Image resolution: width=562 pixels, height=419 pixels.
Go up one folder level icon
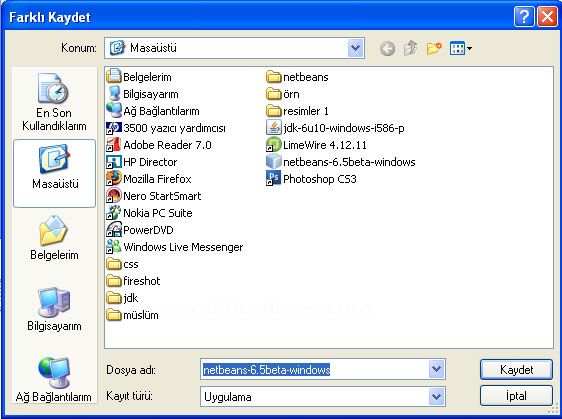(411, 48)
